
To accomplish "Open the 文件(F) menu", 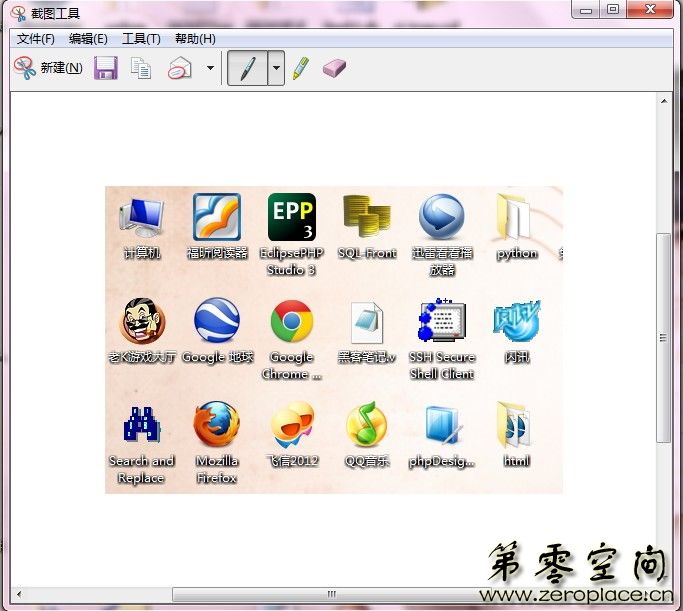I will click(35, 39).
